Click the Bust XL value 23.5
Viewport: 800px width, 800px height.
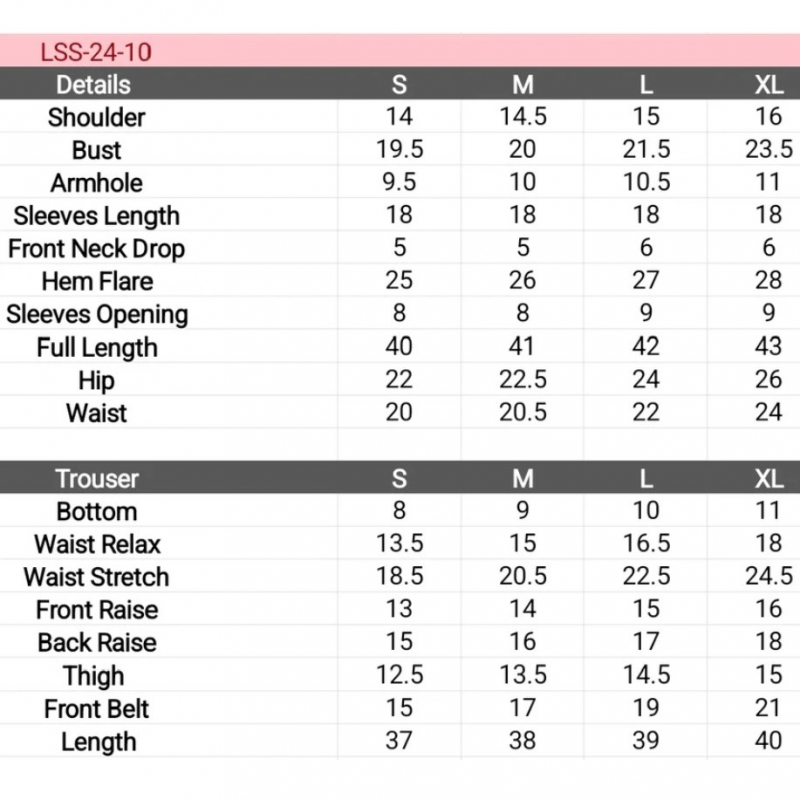(x=768, y=150)
